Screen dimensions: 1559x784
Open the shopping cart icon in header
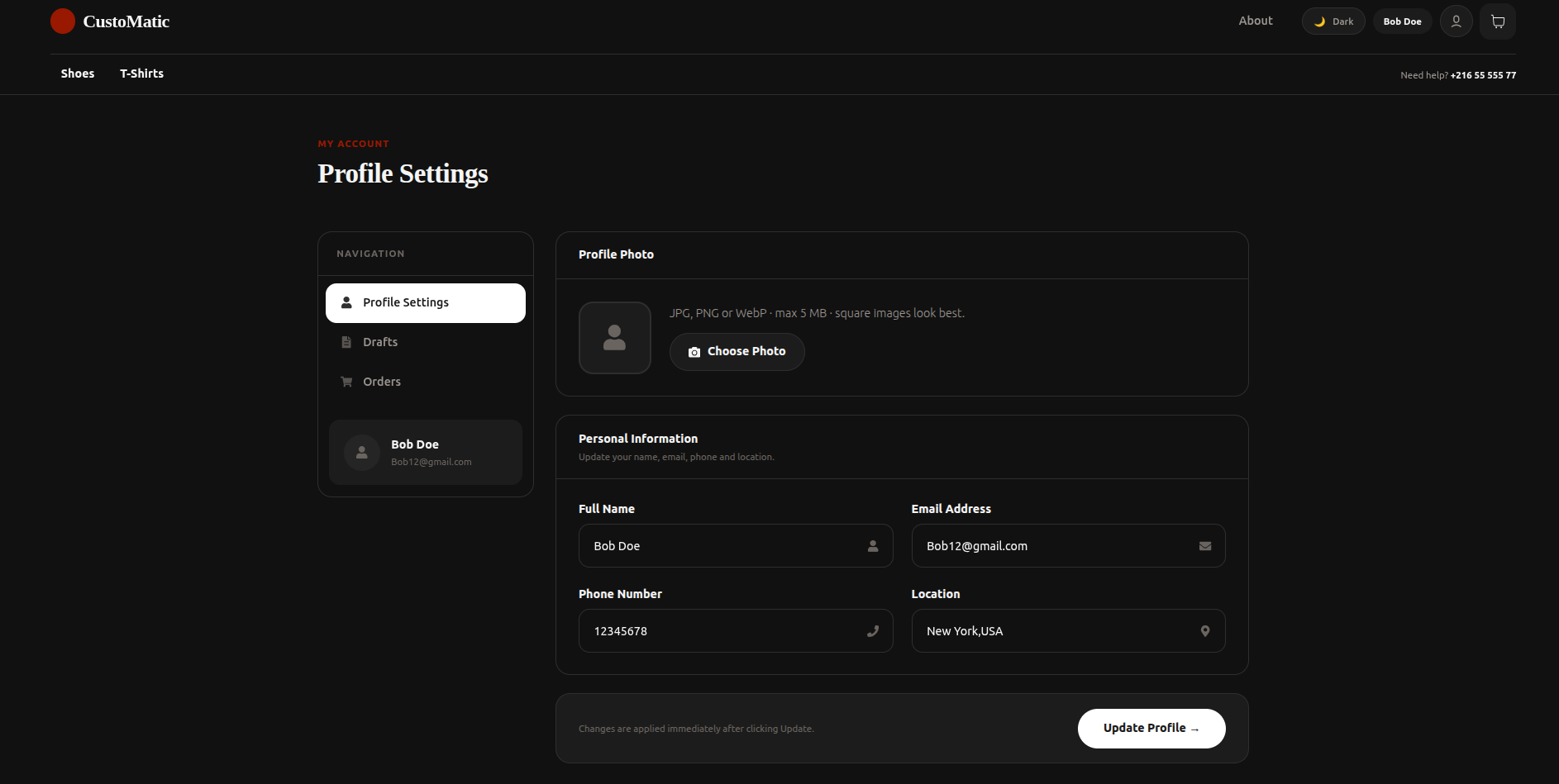(x=1498, y=21)
